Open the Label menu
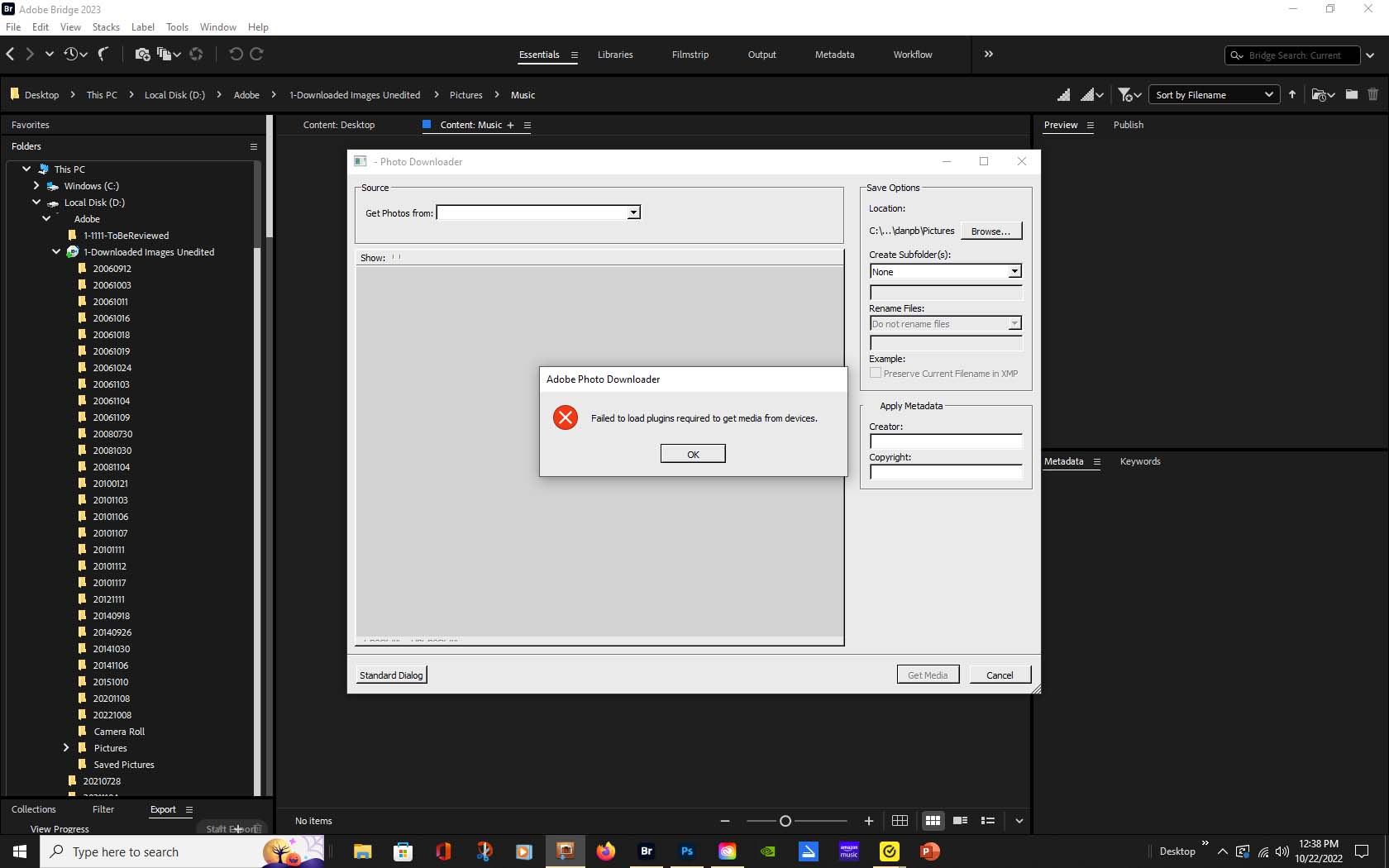The image size is (1389, 868). pyautogui.click(x=143, y=27)
